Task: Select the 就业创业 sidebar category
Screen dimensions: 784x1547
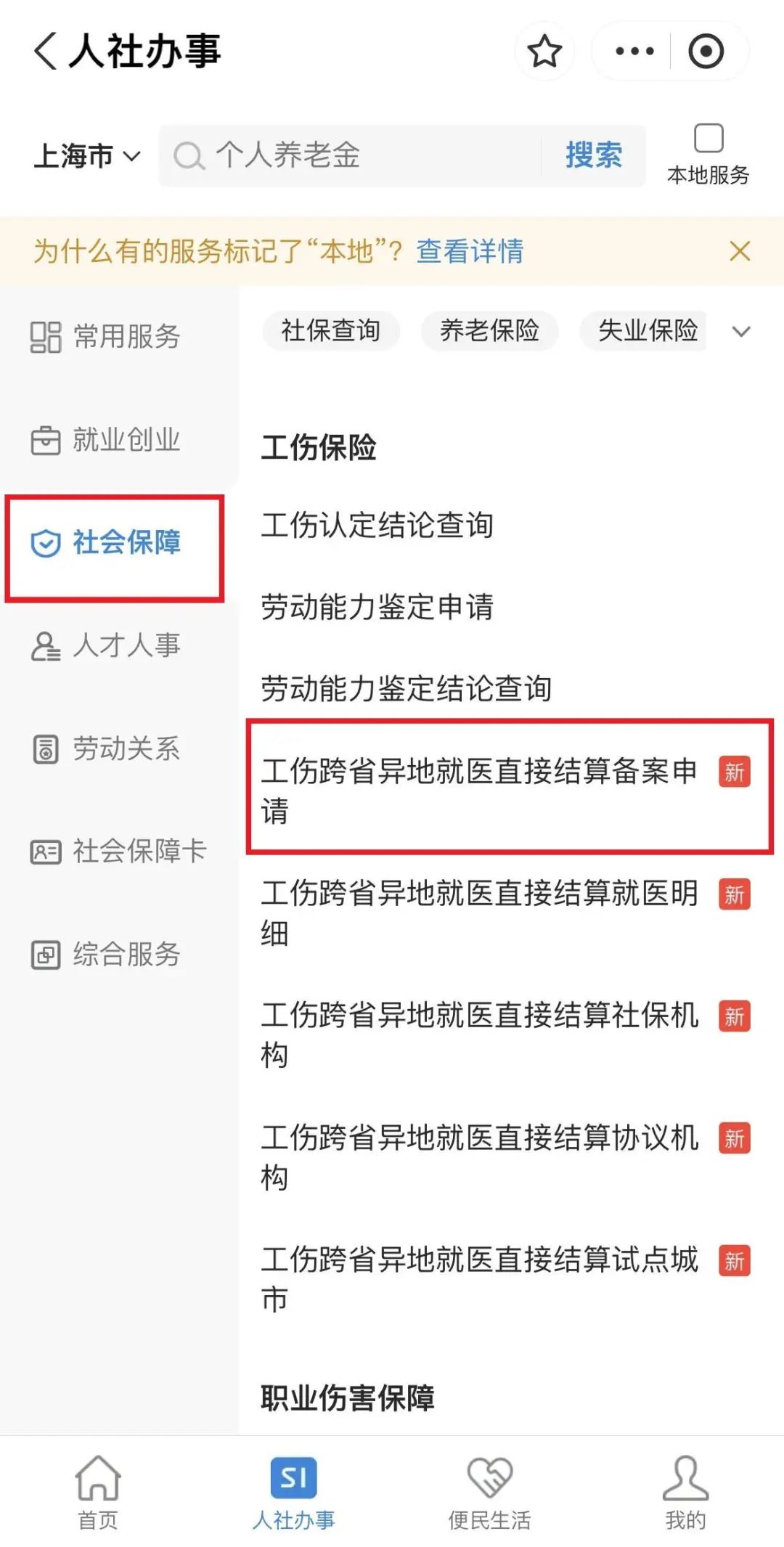Action: (106, 440)
